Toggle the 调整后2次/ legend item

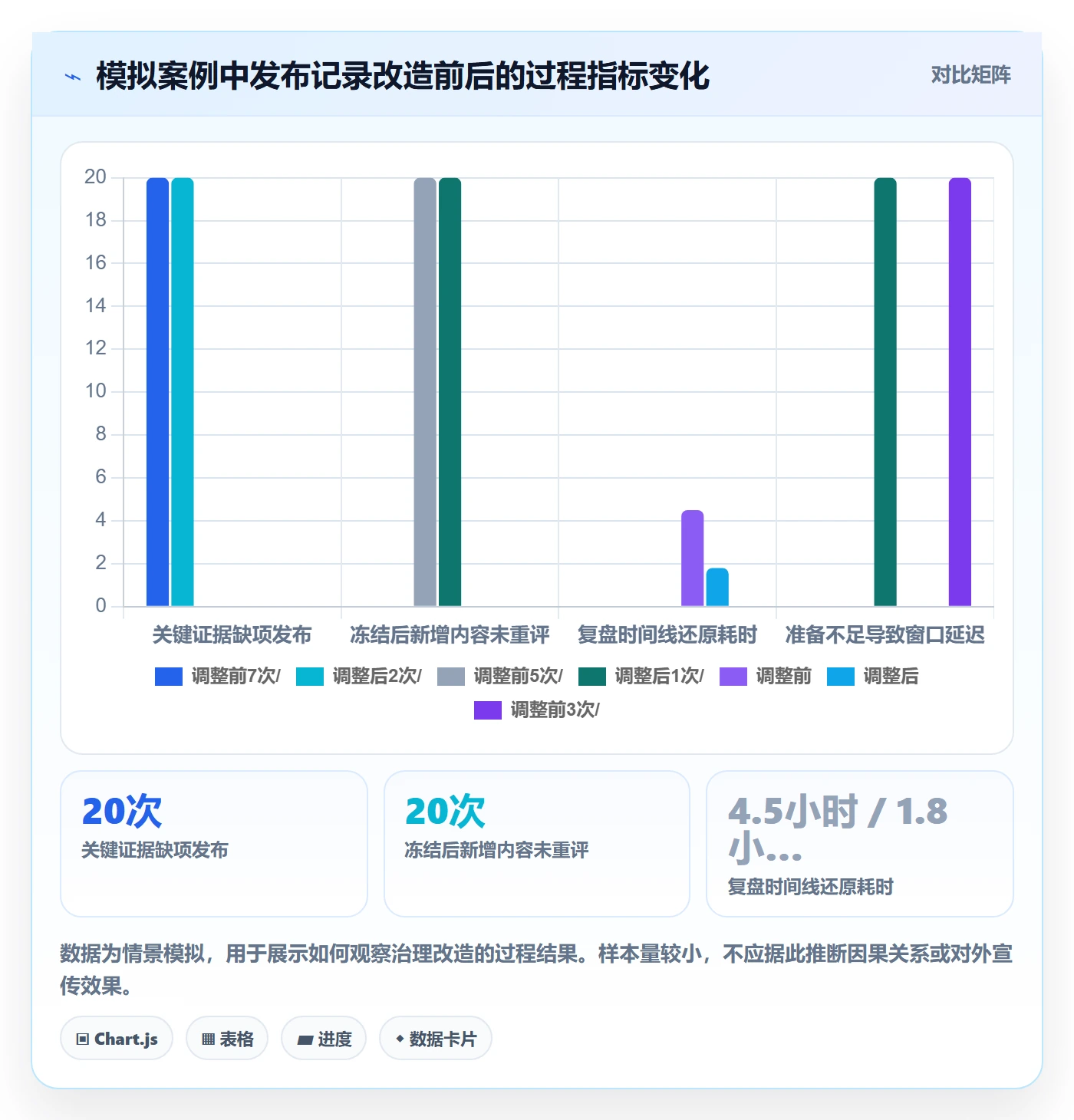coord(359,676)
